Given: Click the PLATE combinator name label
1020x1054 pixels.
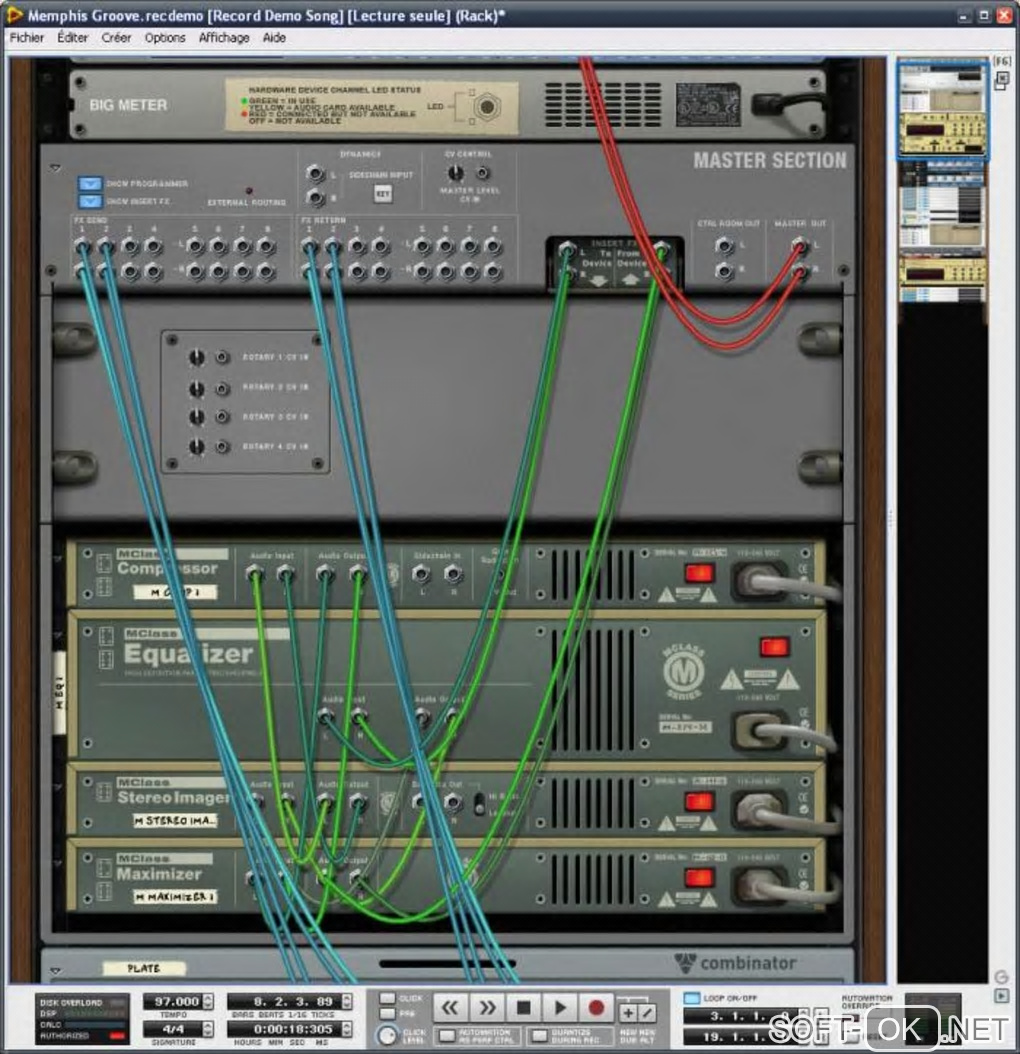Looking at the screenshot, I should coord(143,969).
